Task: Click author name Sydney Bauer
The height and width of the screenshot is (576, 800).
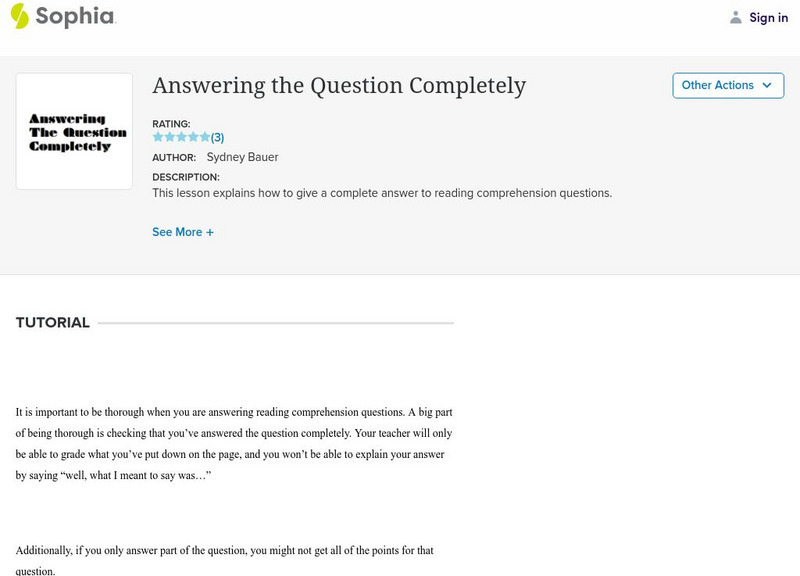Action: (242, 157)
